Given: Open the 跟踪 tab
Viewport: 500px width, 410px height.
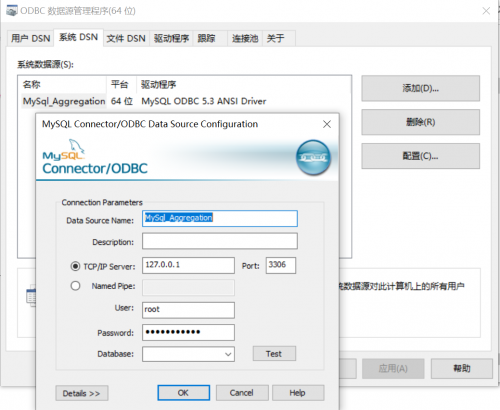Looking at the screenshot, I should [210, 39].
